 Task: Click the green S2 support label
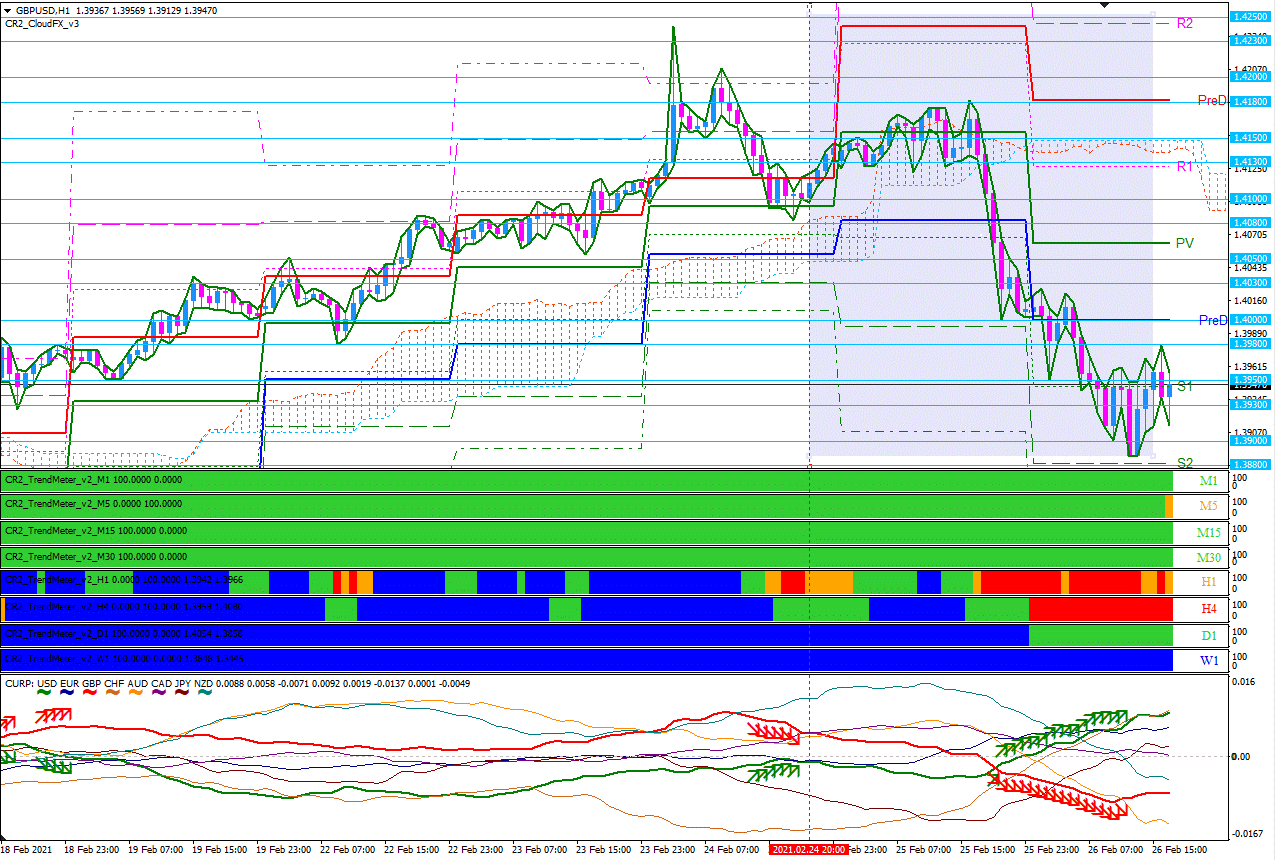1184,463
